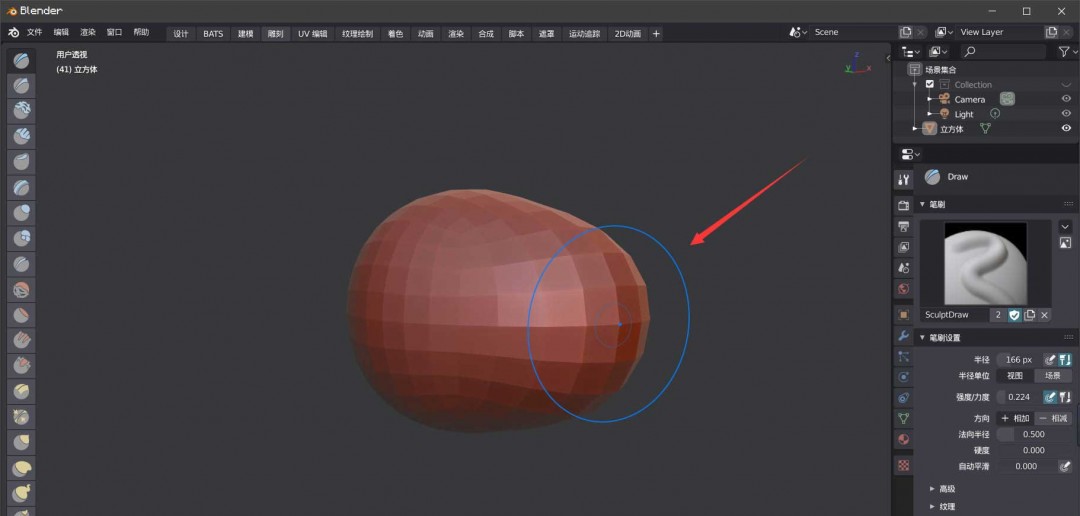The image size is (1080, 516).
Task: Toggle strength pressure sensitivity pen icon
Action: (x=1050, y=397)
